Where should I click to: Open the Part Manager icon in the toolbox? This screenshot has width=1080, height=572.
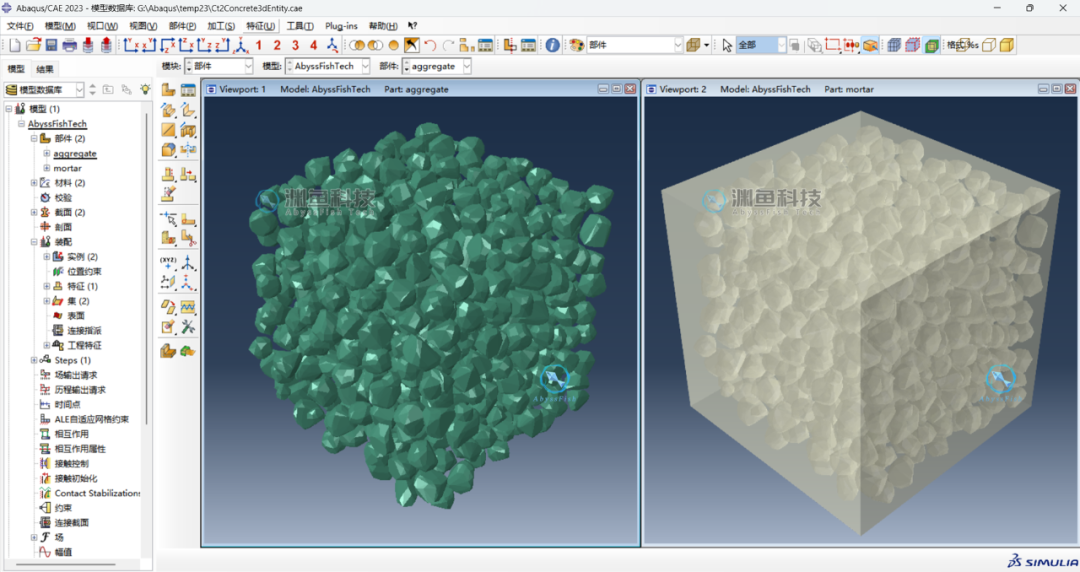coord(188,90)
